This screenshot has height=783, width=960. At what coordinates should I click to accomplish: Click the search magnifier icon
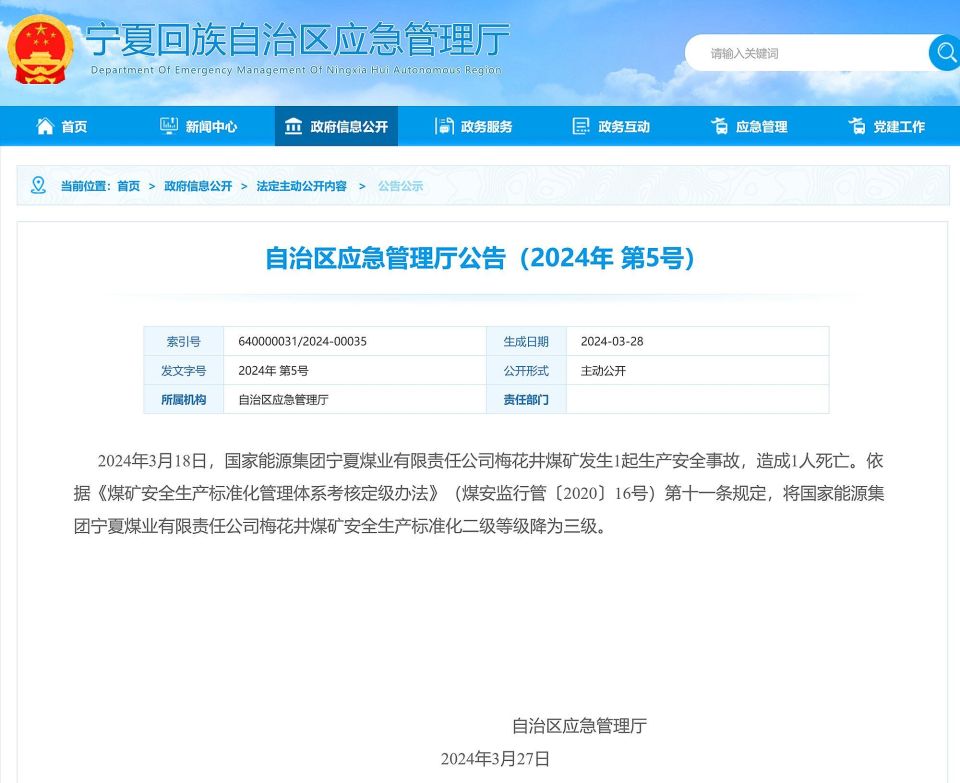944,52
